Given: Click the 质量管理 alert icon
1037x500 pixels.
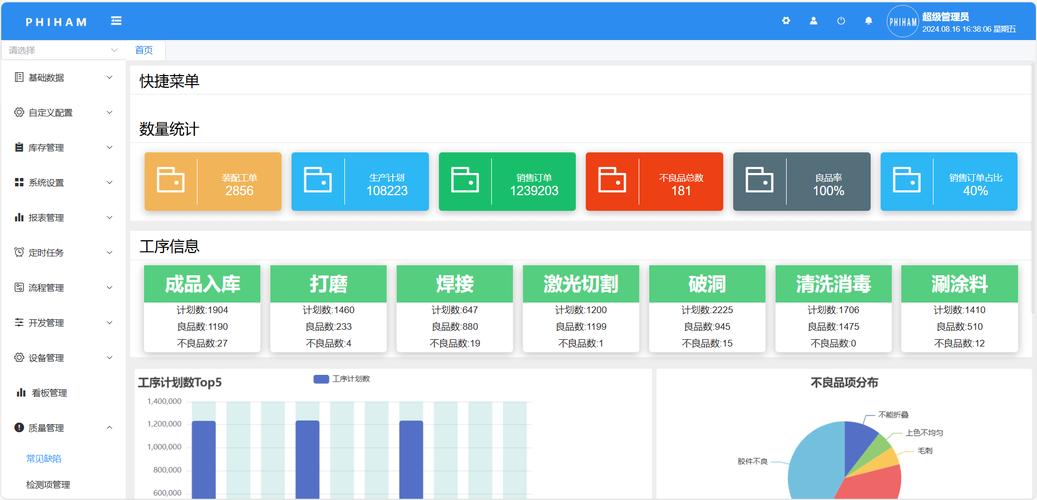Looking at the screenshot, I should 19,428.
